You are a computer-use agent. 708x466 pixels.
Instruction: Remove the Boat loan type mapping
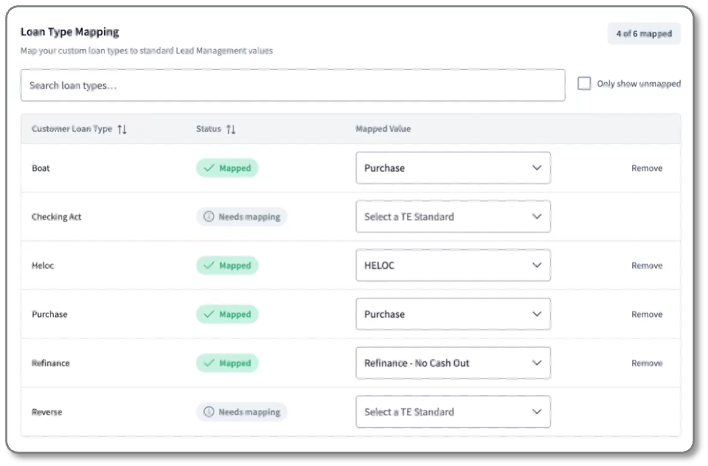(x=647, y=168)
